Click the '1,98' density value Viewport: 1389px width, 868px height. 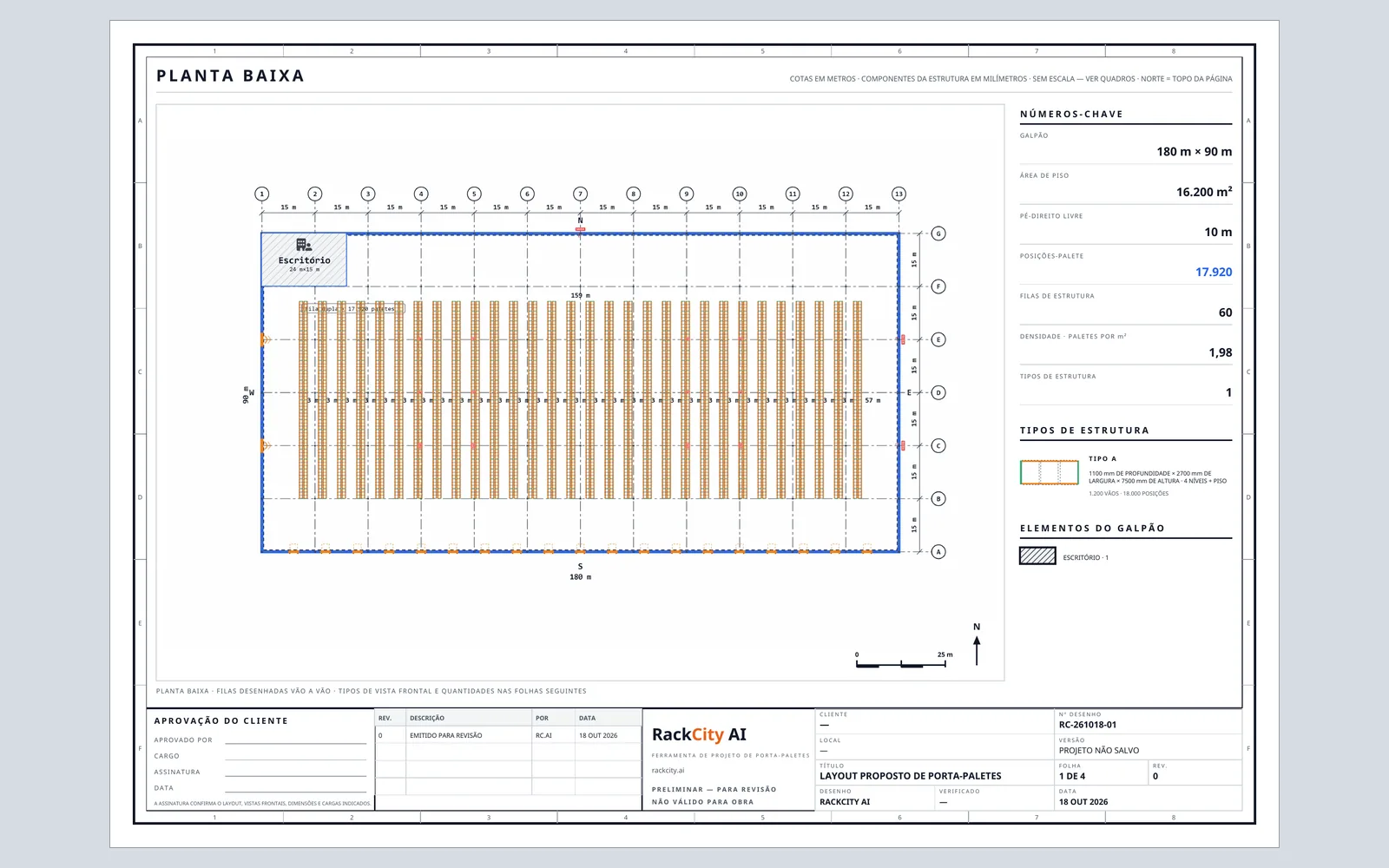[x=1221, y=352]
